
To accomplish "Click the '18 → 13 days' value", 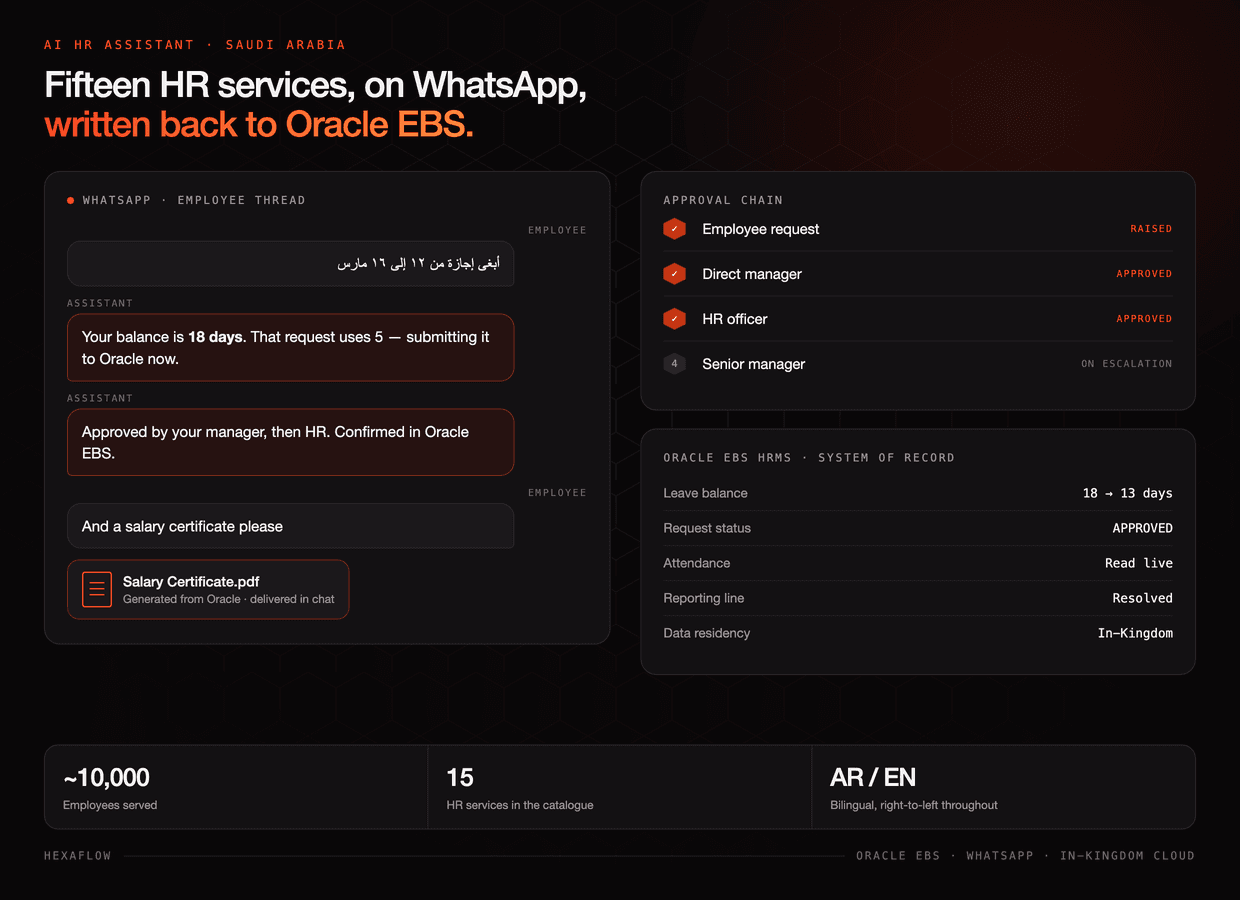I will 1128,493.
